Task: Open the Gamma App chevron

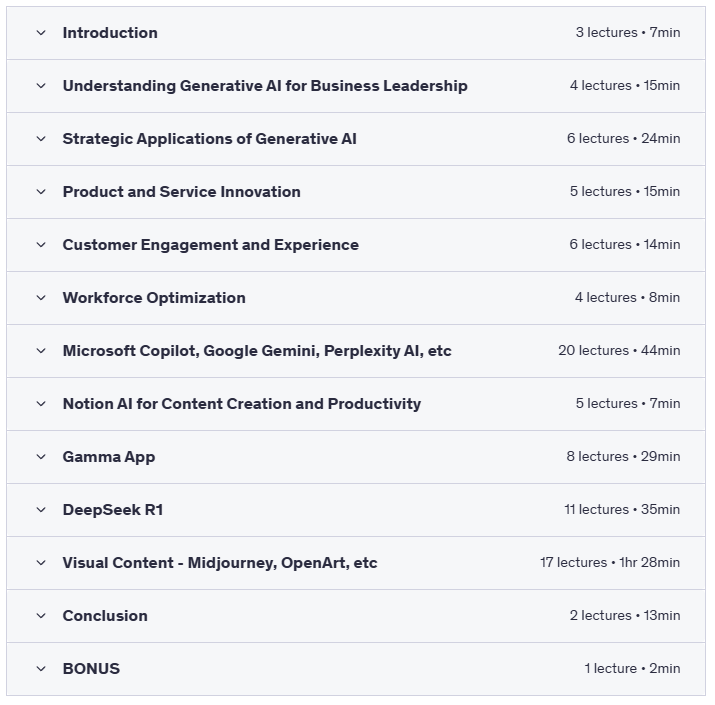Action: click(41, 457)
